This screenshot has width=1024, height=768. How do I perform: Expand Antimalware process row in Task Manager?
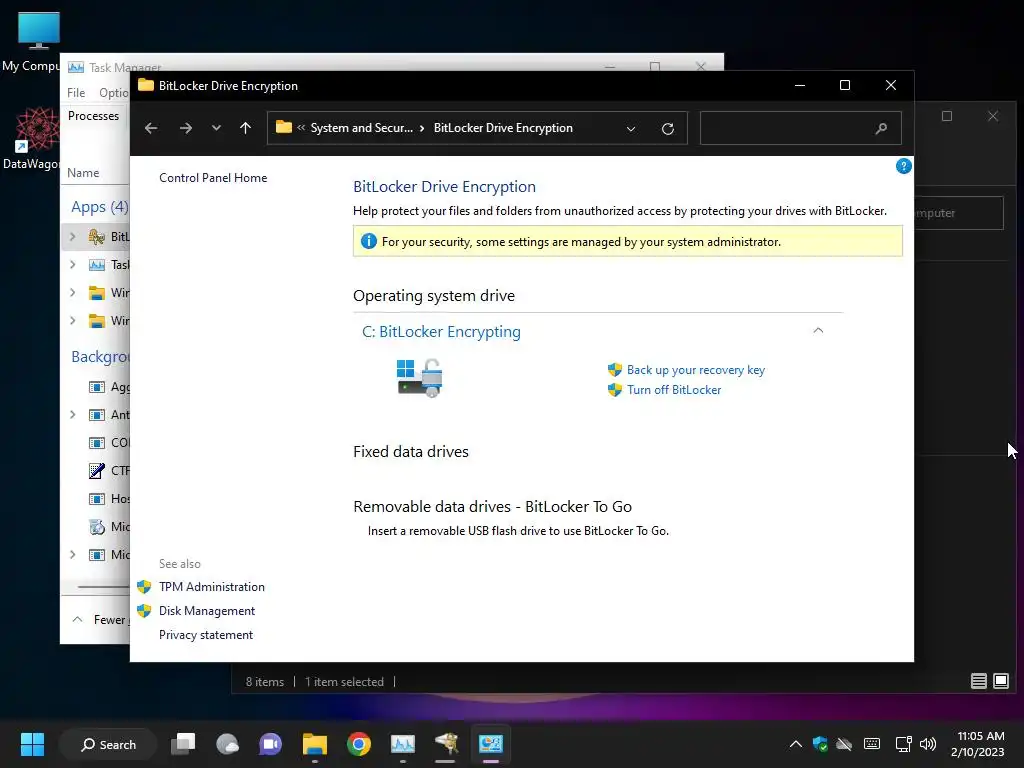72,415
